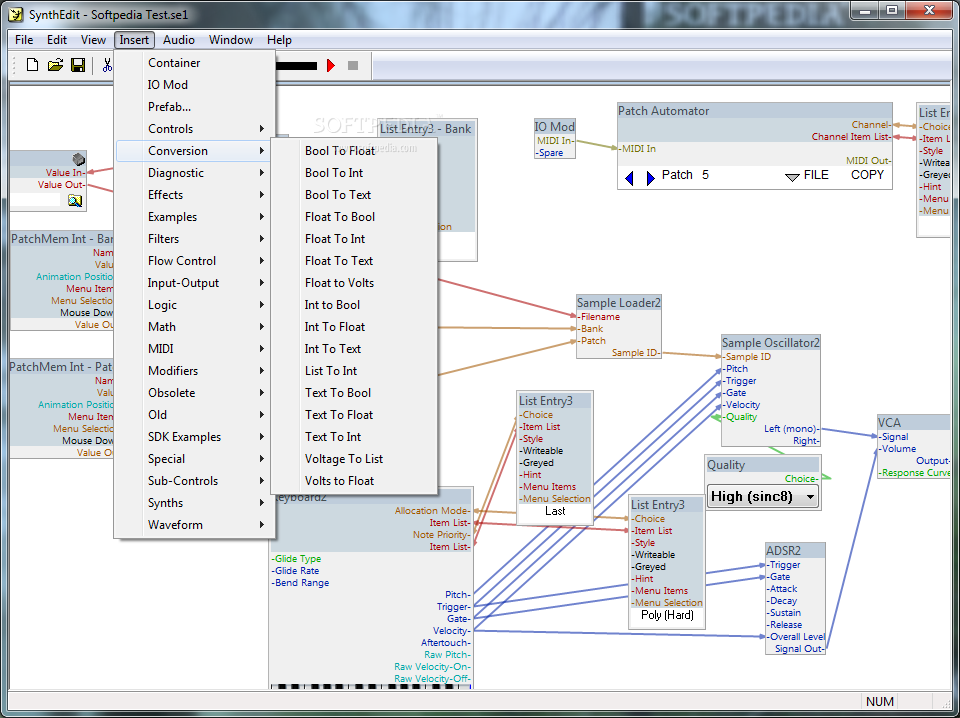Expand the Waveform submenu
The width and height of the screenshot is (960, 718).
click(195, 526)
